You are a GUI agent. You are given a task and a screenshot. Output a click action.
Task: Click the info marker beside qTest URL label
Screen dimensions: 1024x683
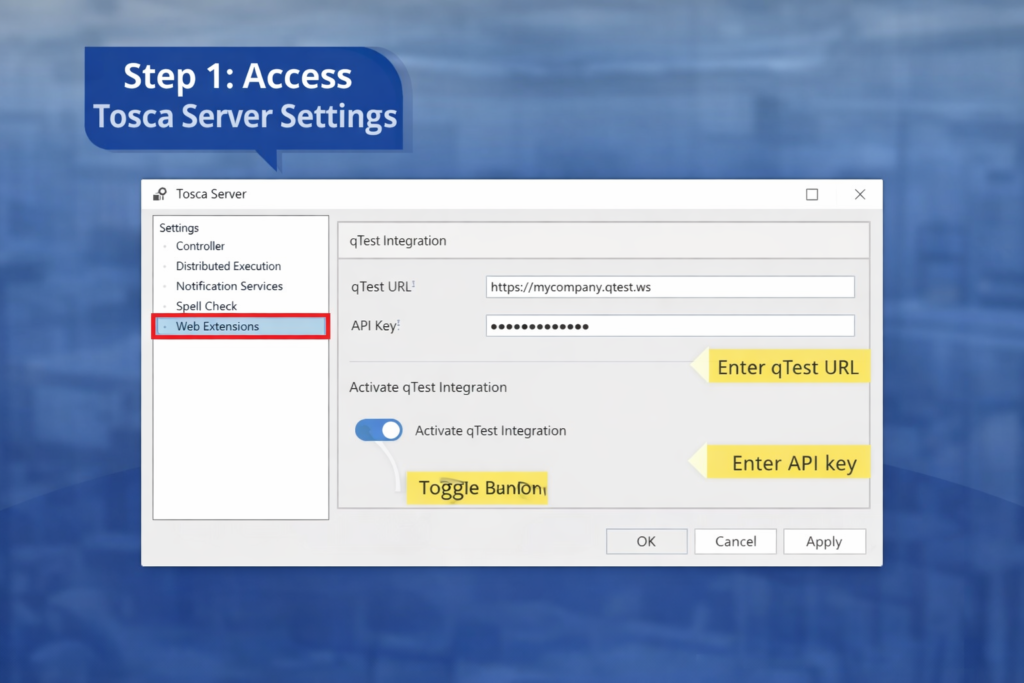(413, 283)
